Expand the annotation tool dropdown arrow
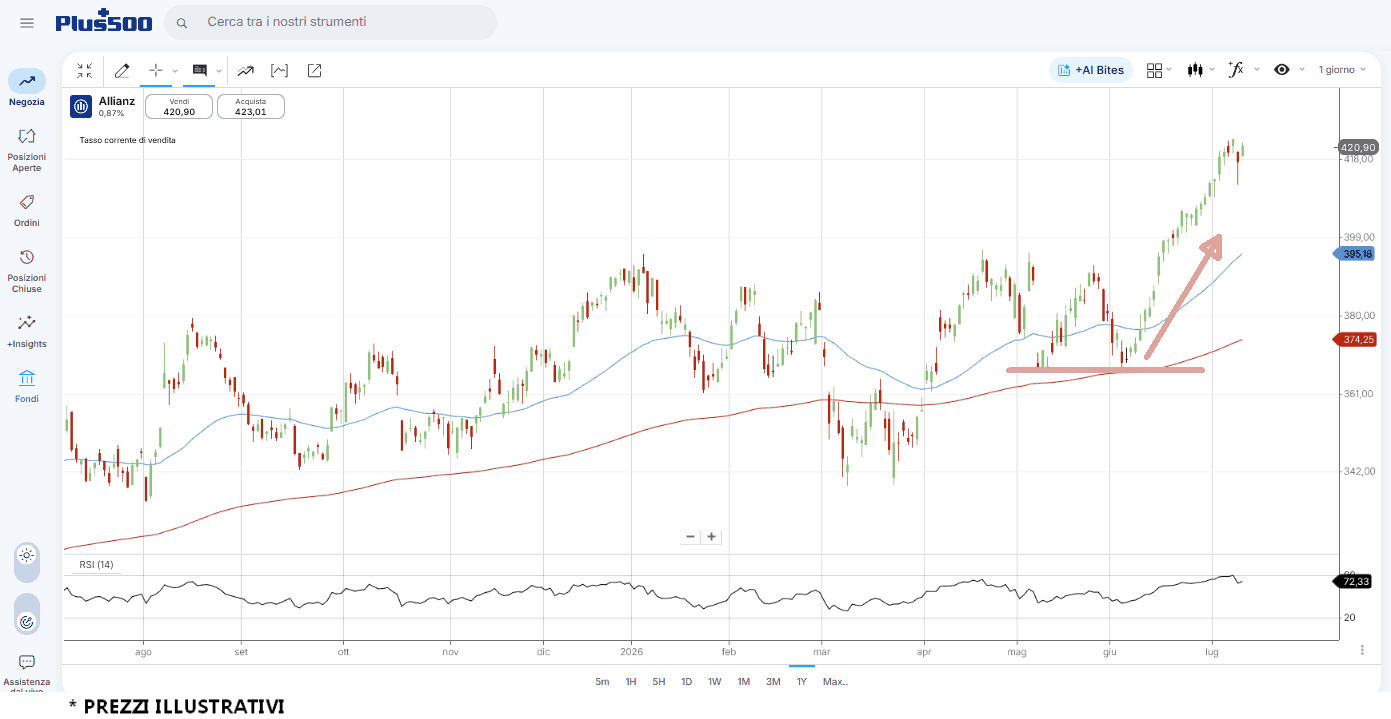 coord(218,71)
